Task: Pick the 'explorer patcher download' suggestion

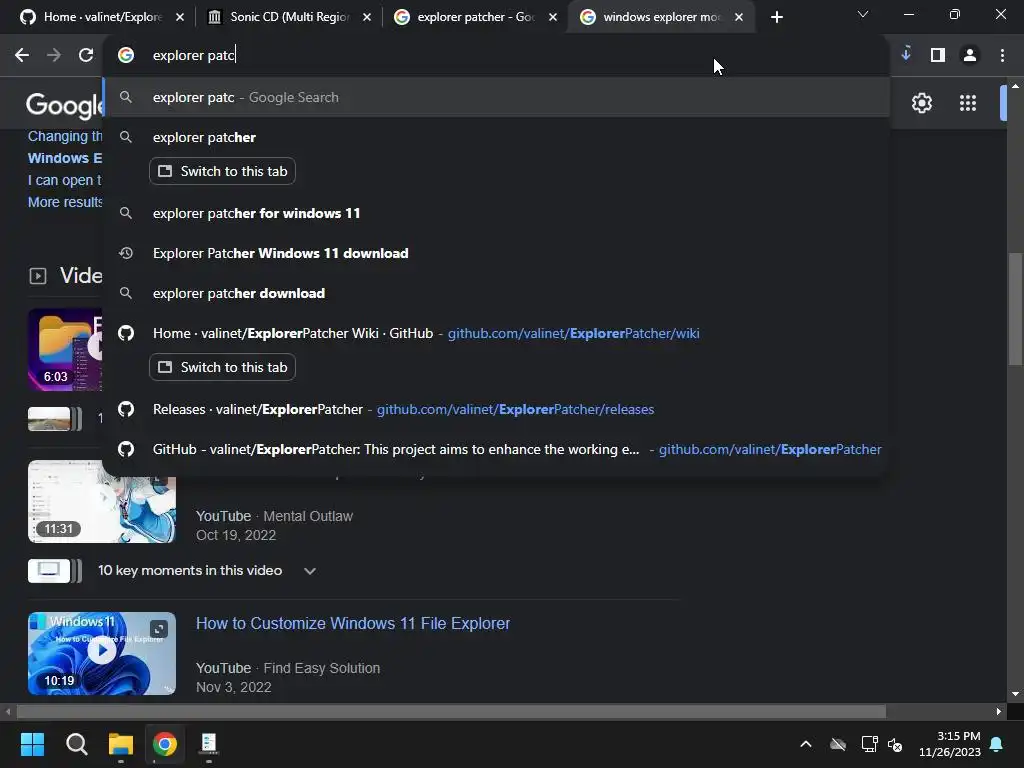Action: tap(496, 293)
